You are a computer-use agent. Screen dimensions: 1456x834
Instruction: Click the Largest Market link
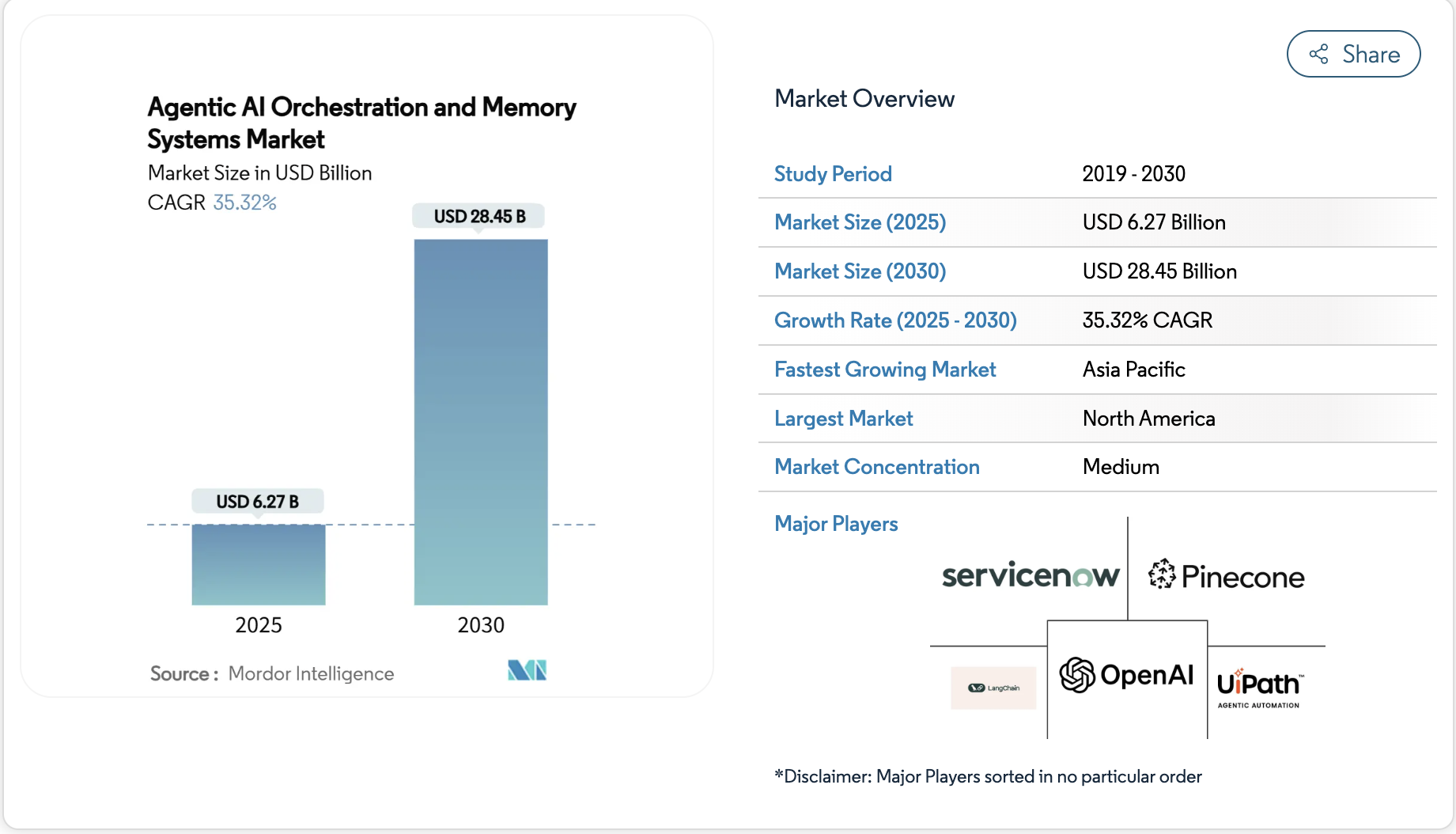[x=843, y=418]
